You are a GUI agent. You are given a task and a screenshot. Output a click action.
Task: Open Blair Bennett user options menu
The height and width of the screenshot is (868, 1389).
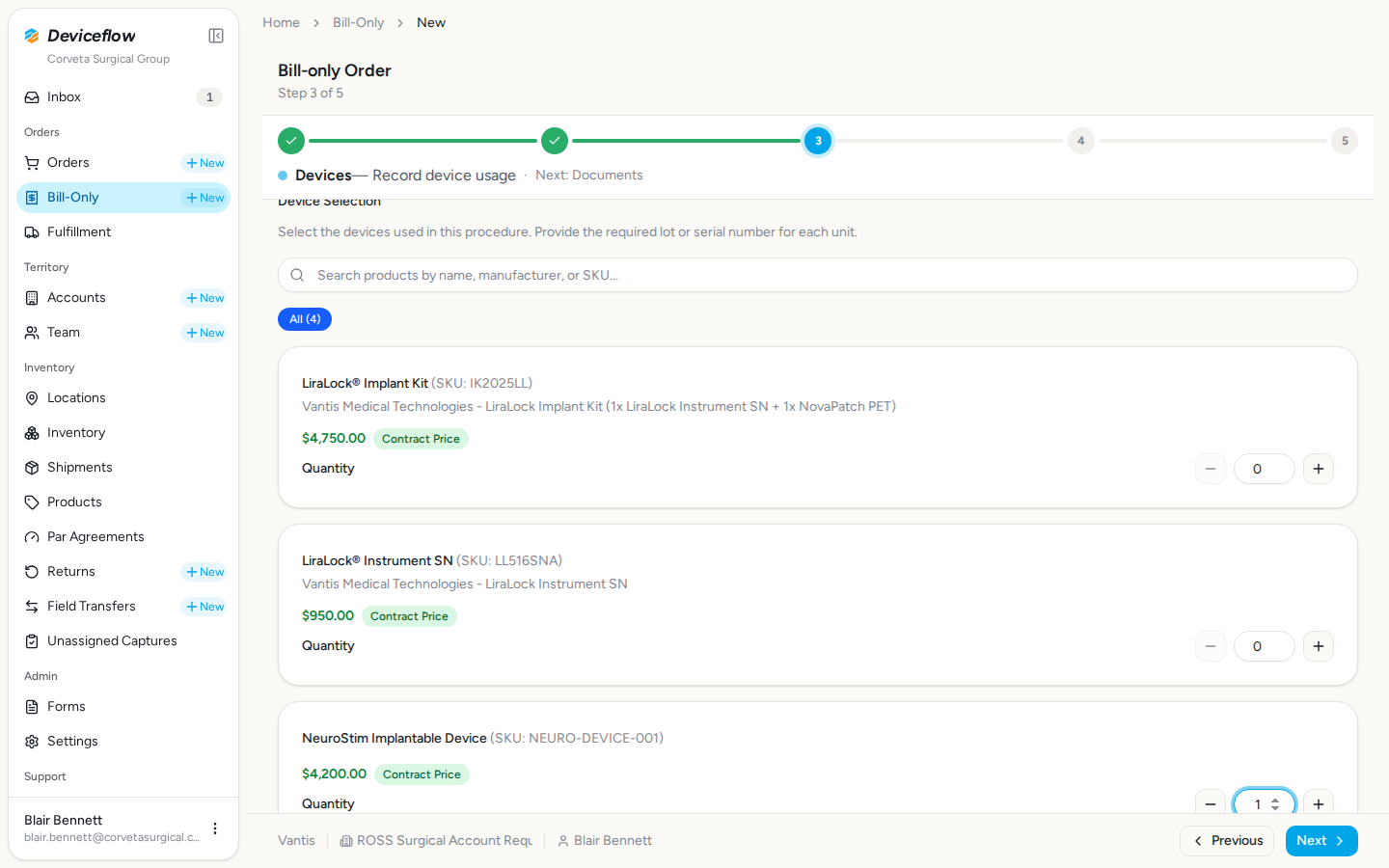point(215,828)
